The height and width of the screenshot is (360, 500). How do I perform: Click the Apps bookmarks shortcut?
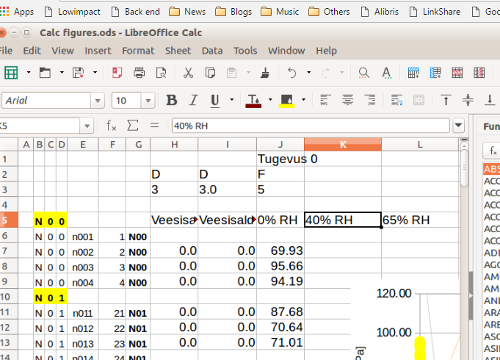[x=17, y=12]
